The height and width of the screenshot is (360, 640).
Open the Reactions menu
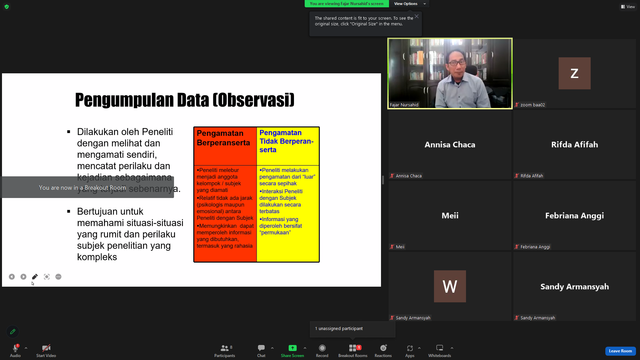pos(383,350)
